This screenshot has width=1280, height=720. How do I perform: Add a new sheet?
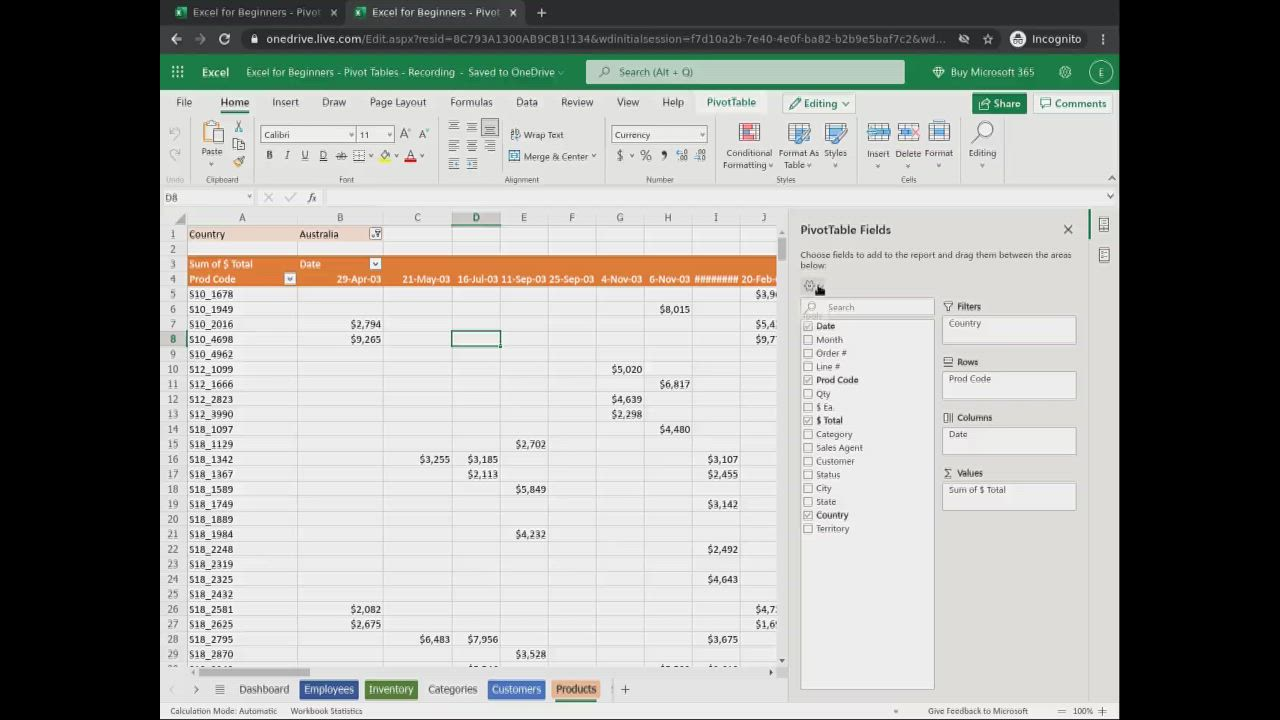point(625,689)
